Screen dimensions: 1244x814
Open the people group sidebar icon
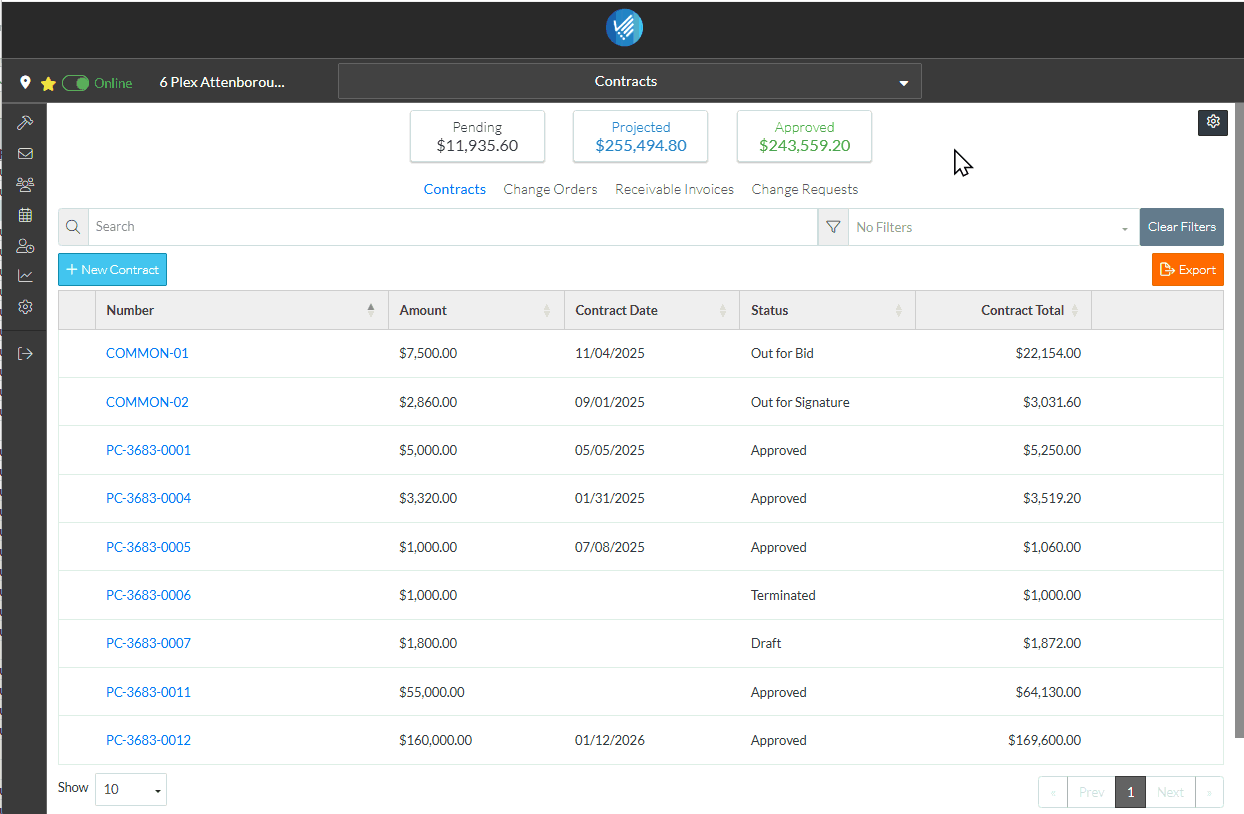coord(25,185)
